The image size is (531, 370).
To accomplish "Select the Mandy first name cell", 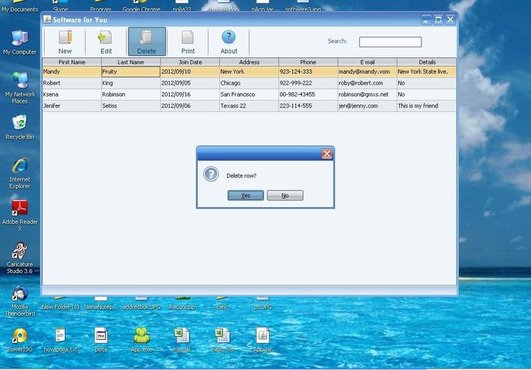I will coord(72,71).
